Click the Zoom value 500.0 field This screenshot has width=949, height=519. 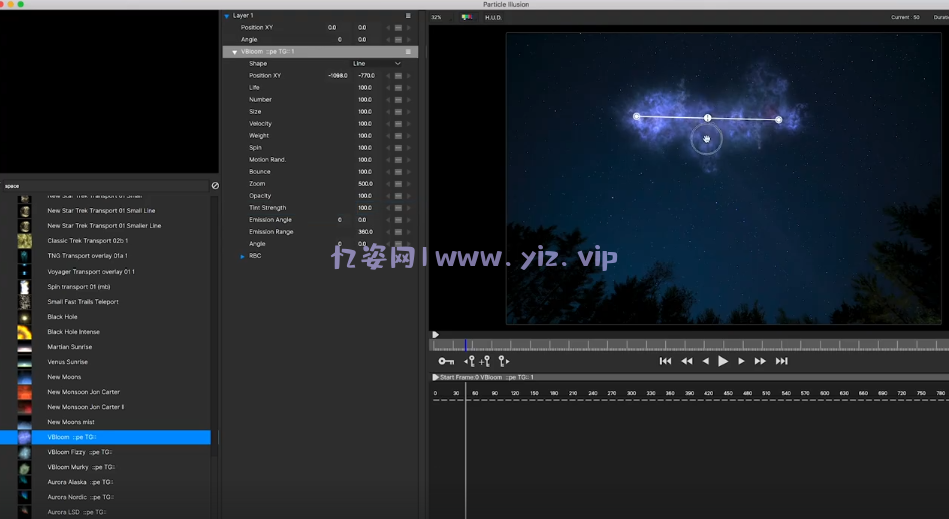[365, 184]
